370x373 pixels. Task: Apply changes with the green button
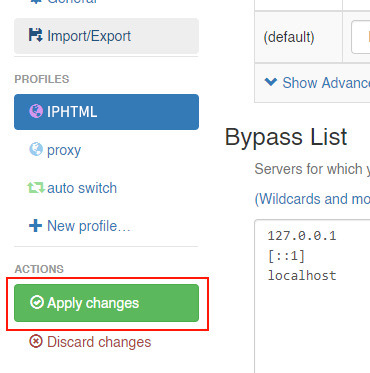(x=106, y=303)
